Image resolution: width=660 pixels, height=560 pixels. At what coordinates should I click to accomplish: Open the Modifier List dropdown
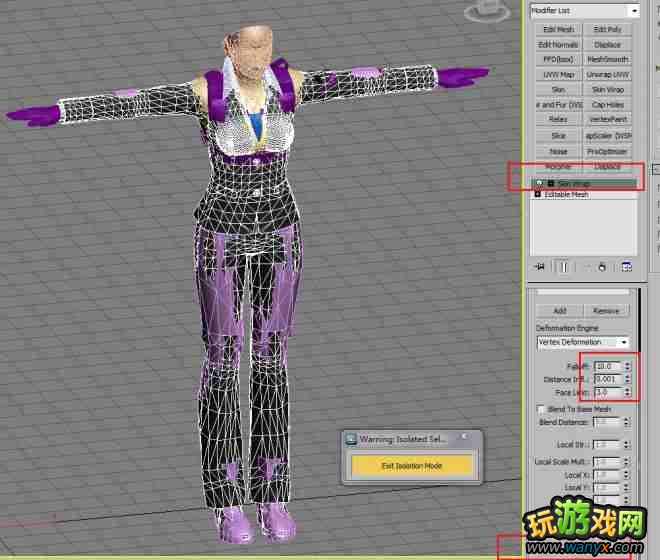tap(633, 11)
